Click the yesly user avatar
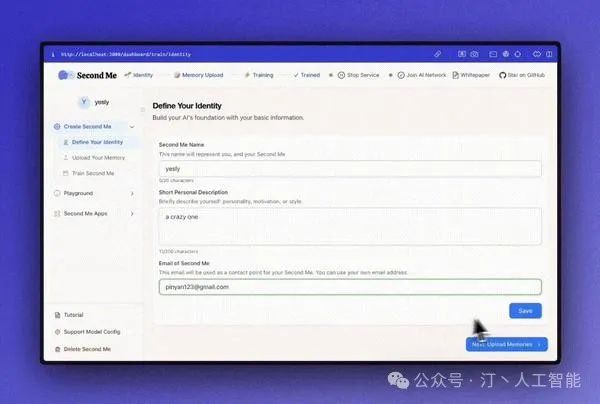 click(83, 102)
